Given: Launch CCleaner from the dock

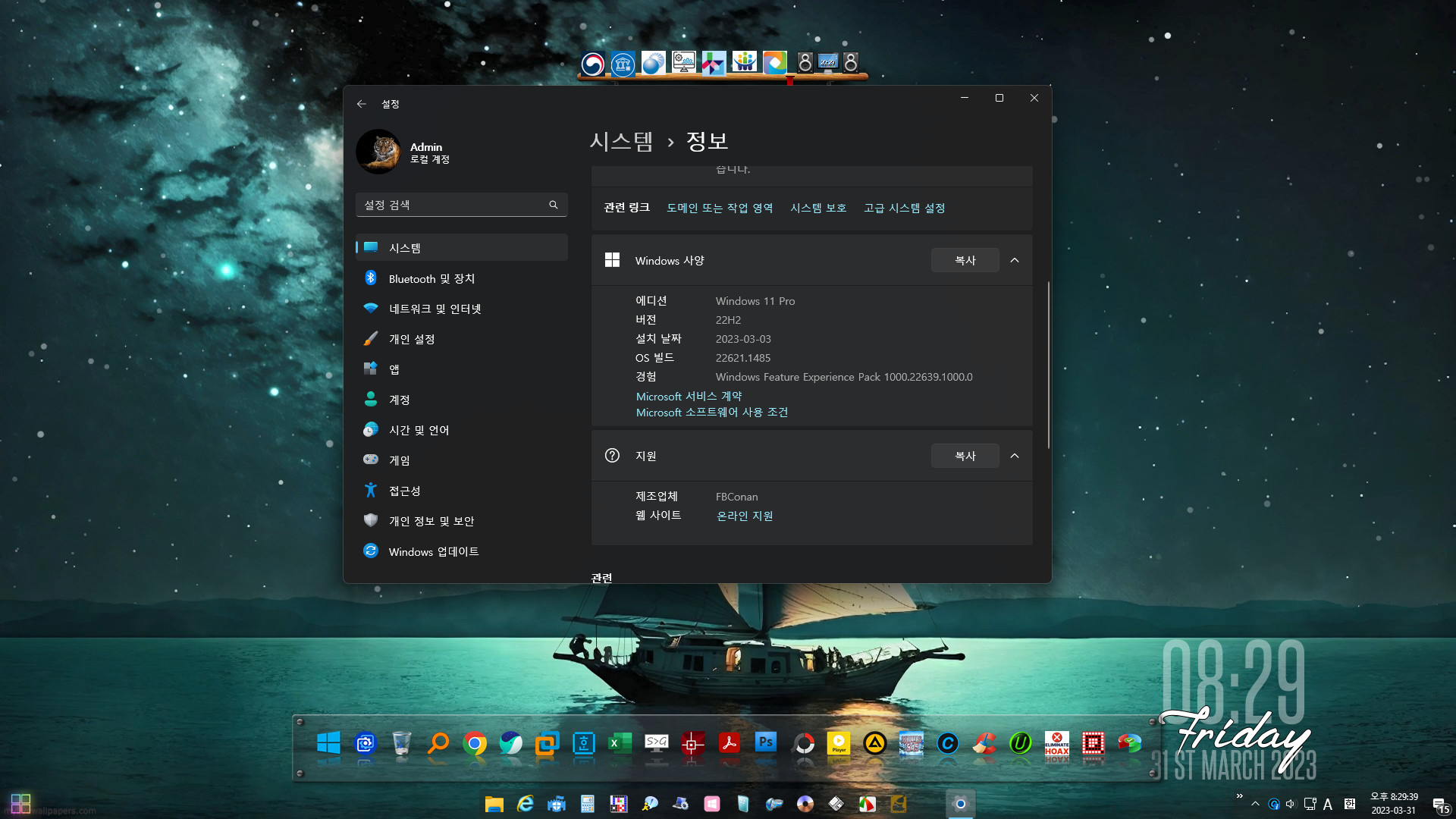Looking at the screenshot, I should tap(984, 743).
